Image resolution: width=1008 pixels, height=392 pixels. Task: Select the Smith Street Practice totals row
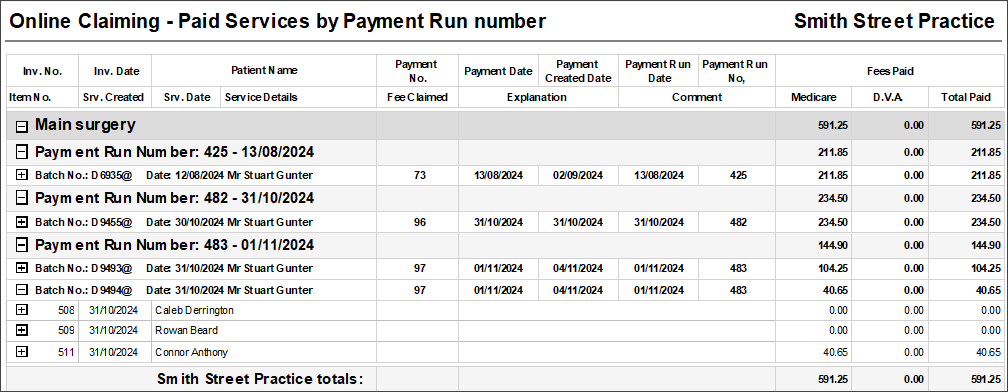pyautogui.click(x=505, y=379)
